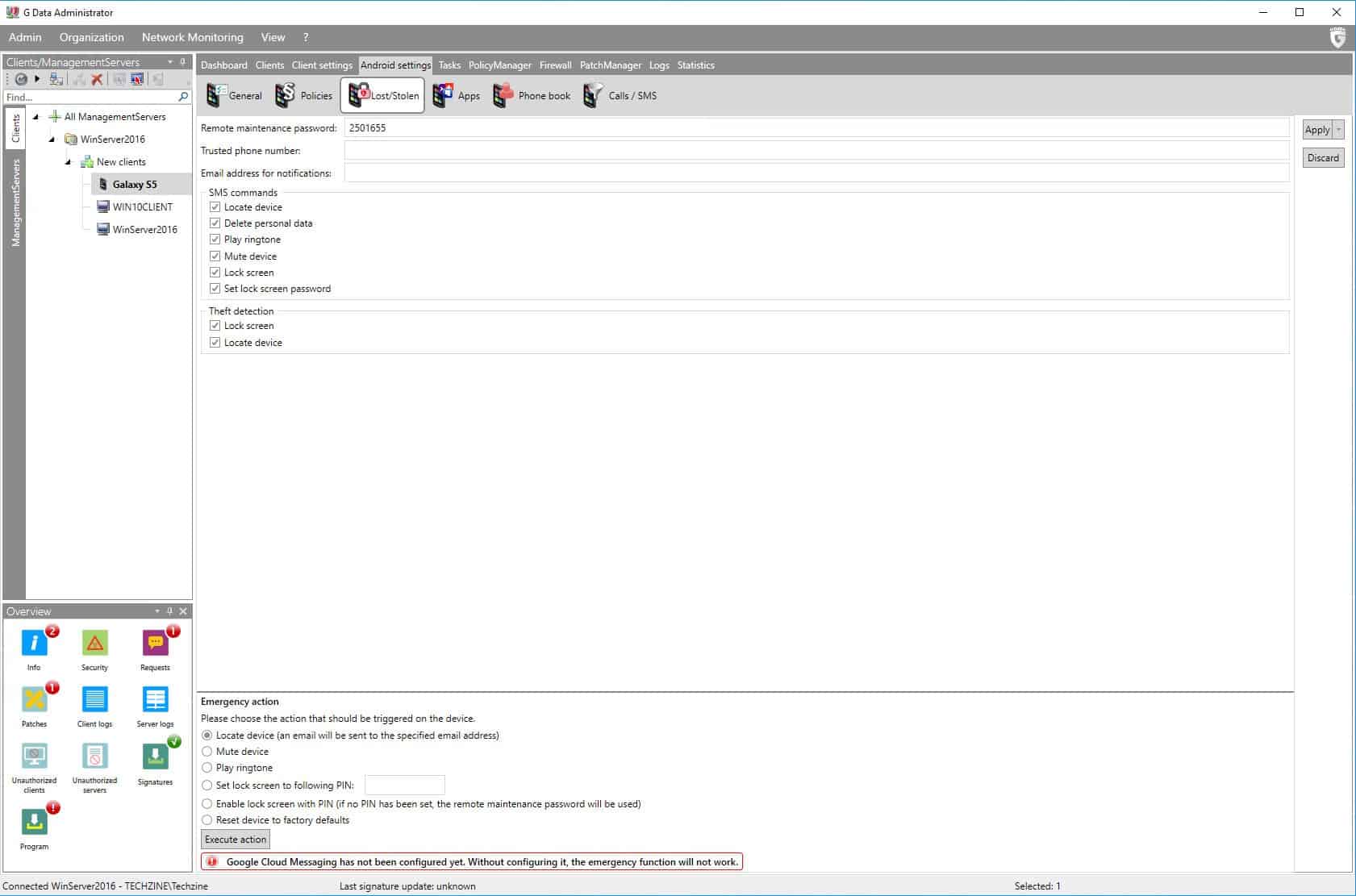Open the Requests overview icon

pyautogui.click(x=155, y=643)
